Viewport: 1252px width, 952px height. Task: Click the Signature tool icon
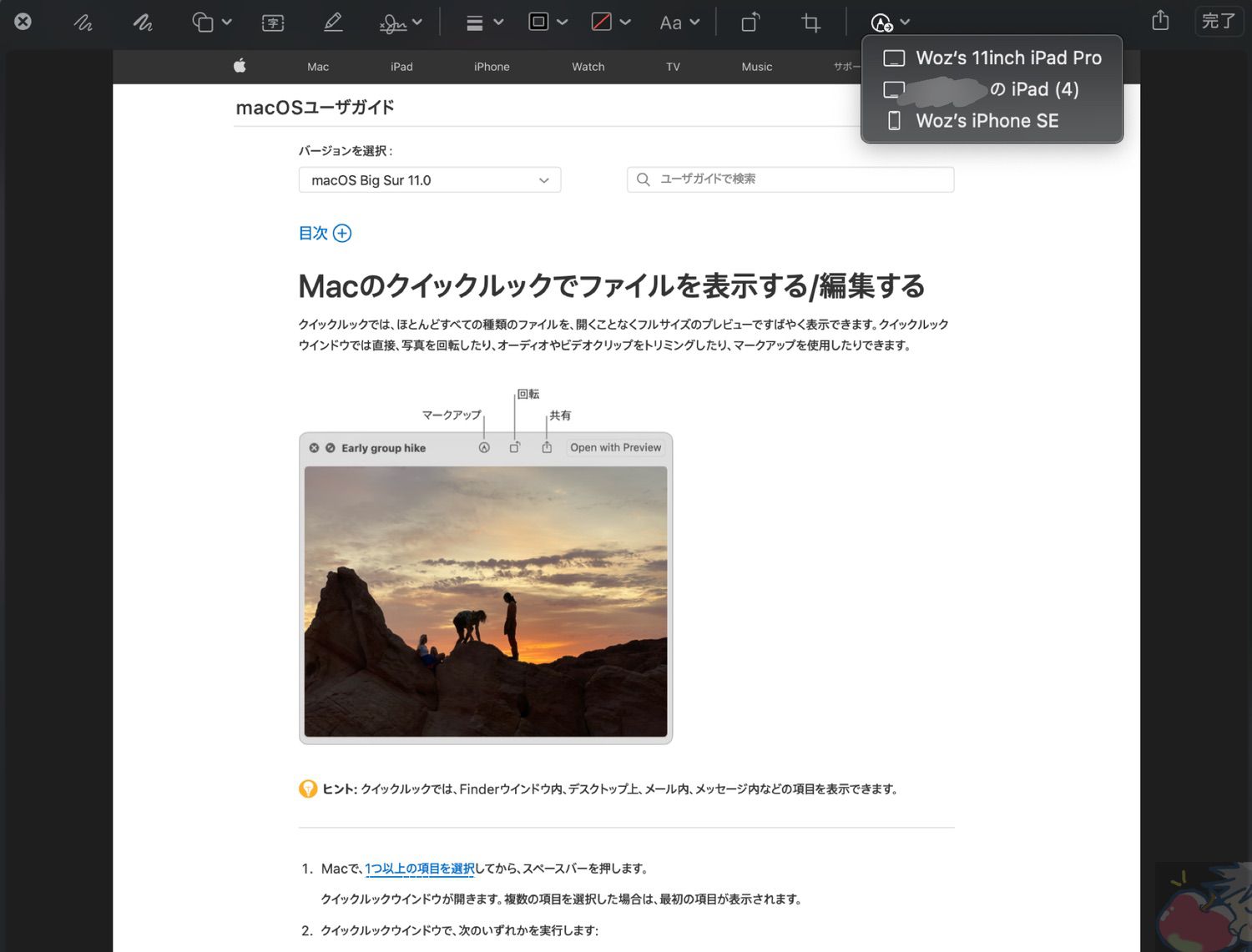(393, 23)
